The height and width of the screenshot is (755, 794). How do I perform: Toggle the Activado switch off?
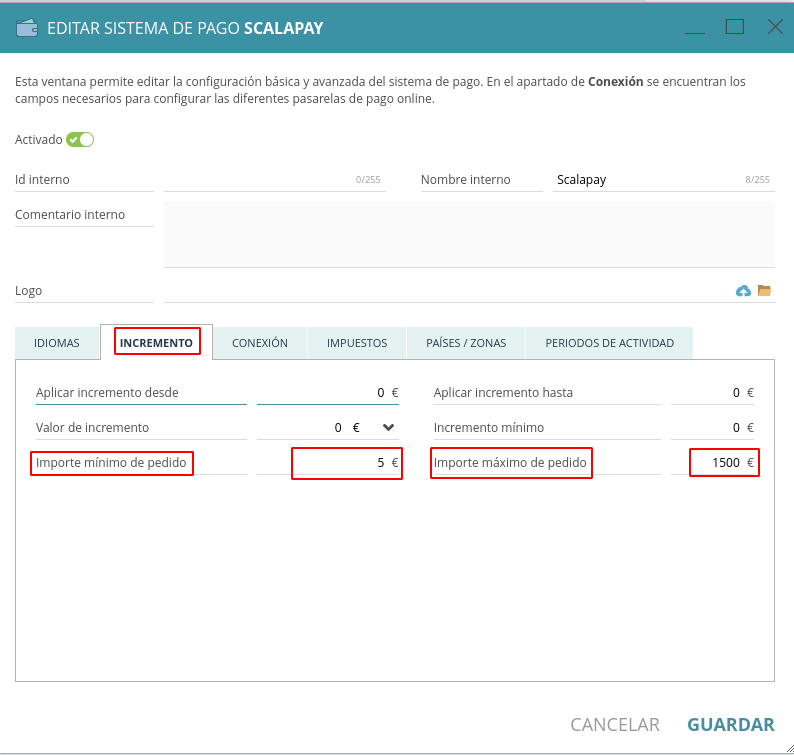point(80,140)
